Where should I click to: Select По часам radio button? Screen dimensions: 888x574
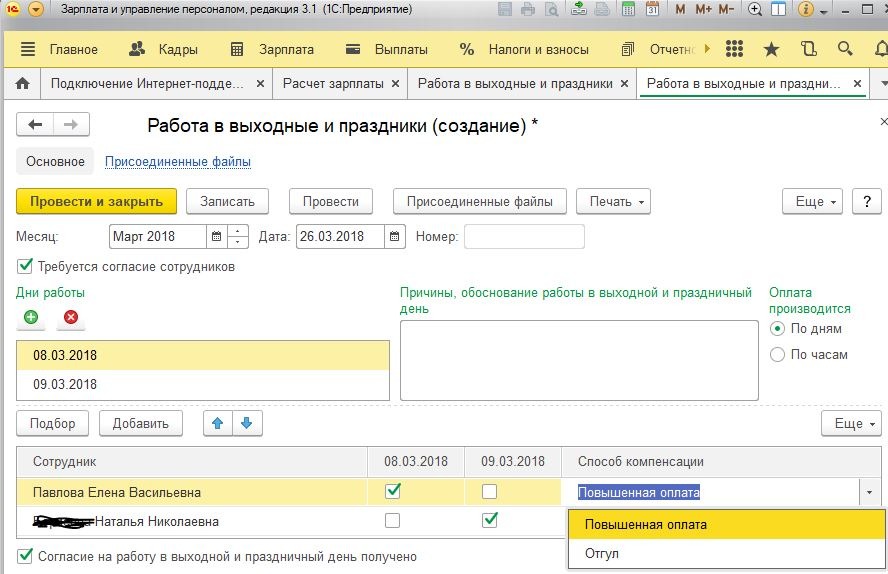tap(777, 354)
